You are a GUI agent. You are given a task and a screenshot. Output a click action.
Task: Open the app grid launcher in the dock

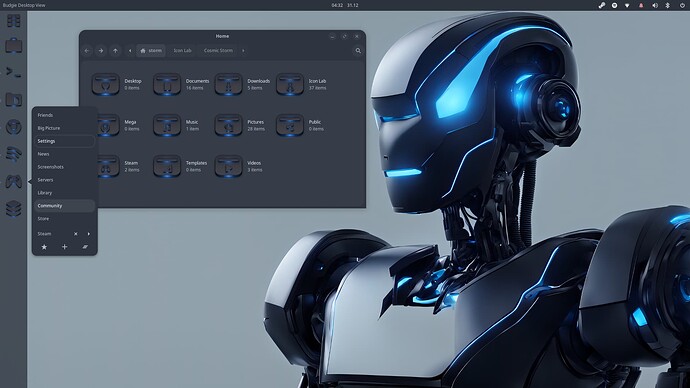tap(14, 21)
